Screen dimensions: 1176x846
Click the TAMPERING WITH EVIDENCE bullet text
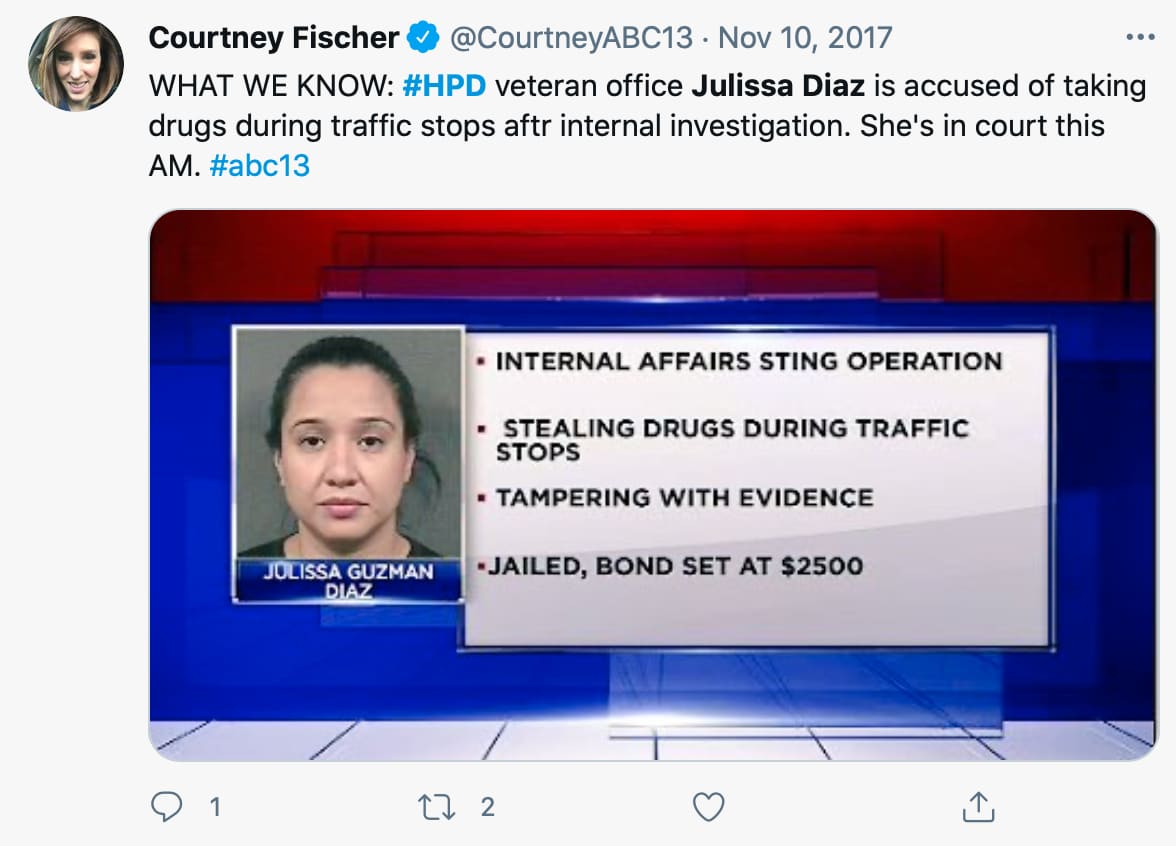pyautogui.click(x=684, y=497)
